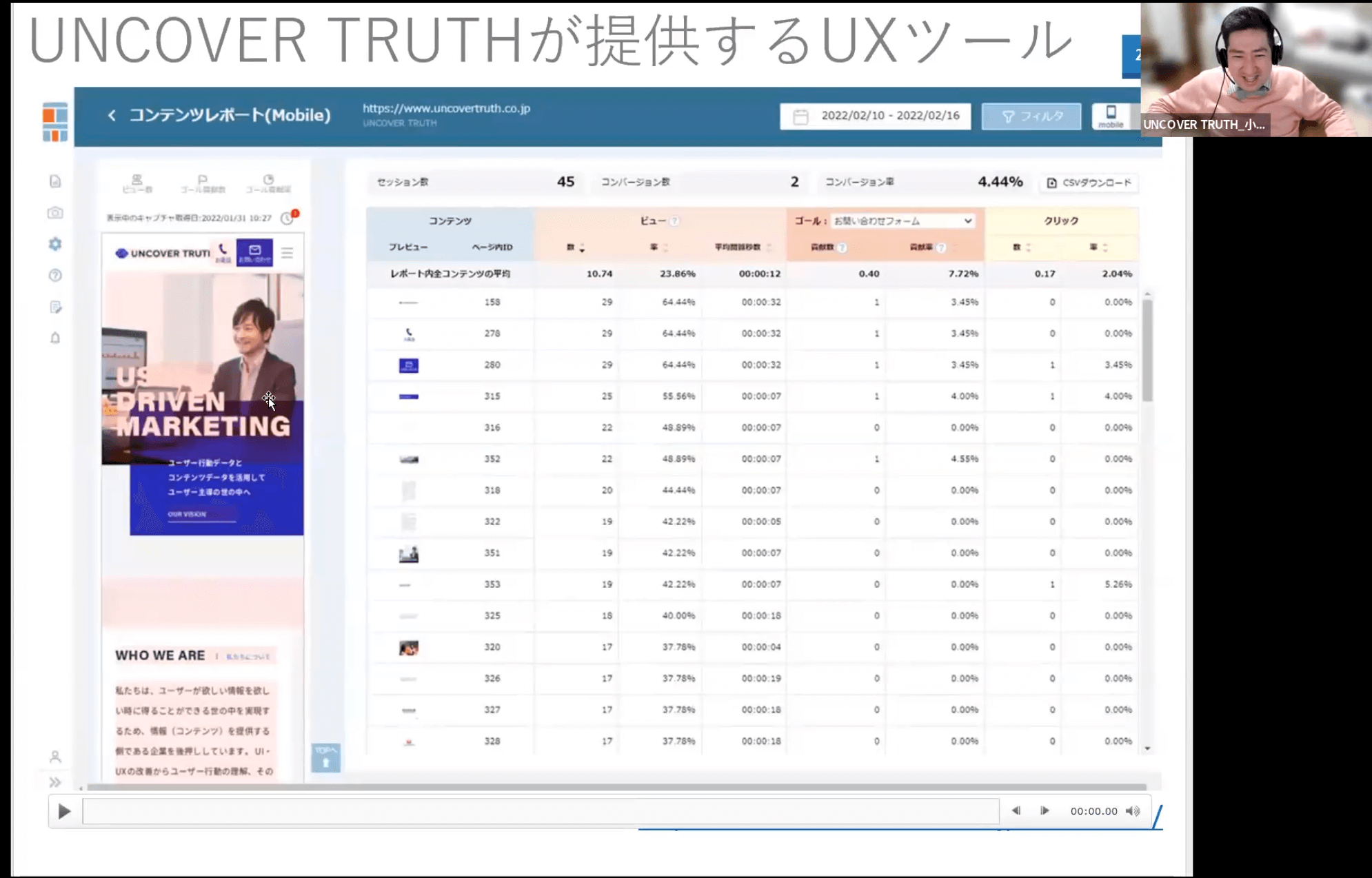Screen dimensions: 1372x878
Task: Click the calendar icon in the date range selector
Action: pos(802,116)
